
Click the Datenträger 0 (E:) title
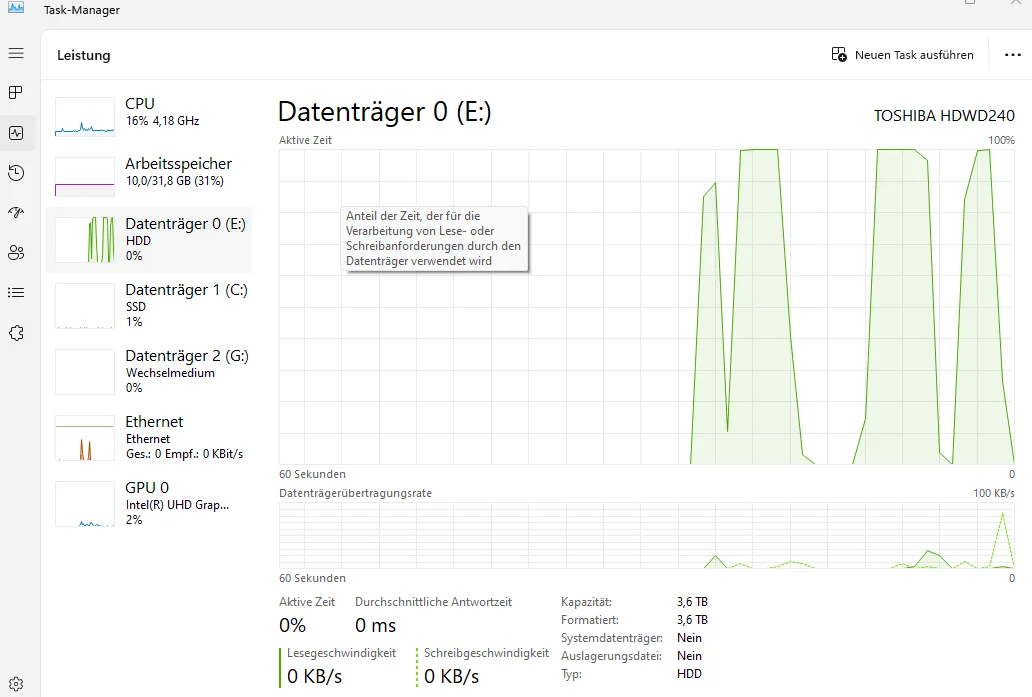coord(384,112)
